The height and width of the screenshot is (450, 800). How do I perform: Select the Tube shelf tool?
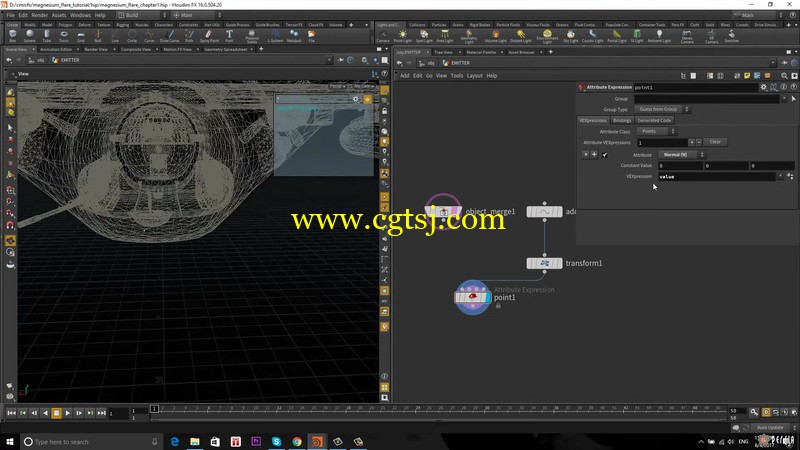(x=46, y=36)
